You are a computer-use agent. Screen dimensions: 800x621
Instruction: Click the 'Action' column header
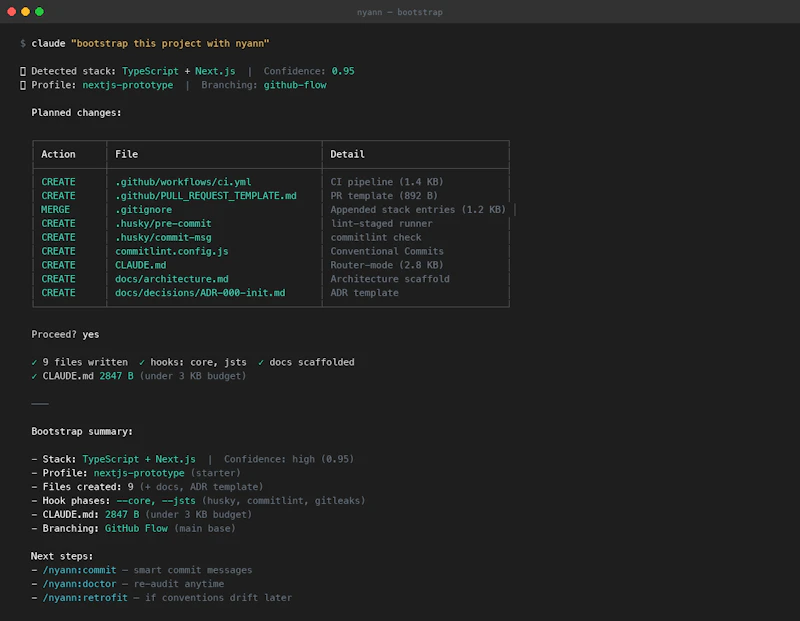point(58,154)
